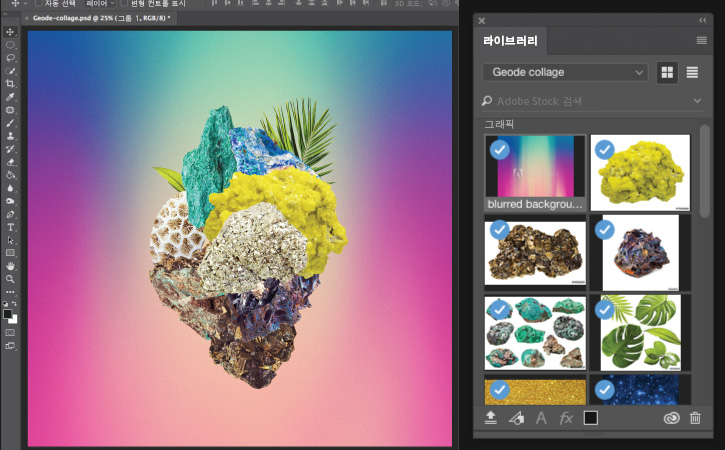Viewport: 725px width, 450px height.
Task: Change screen mode icon in toolbar
Action: (10, 345)
